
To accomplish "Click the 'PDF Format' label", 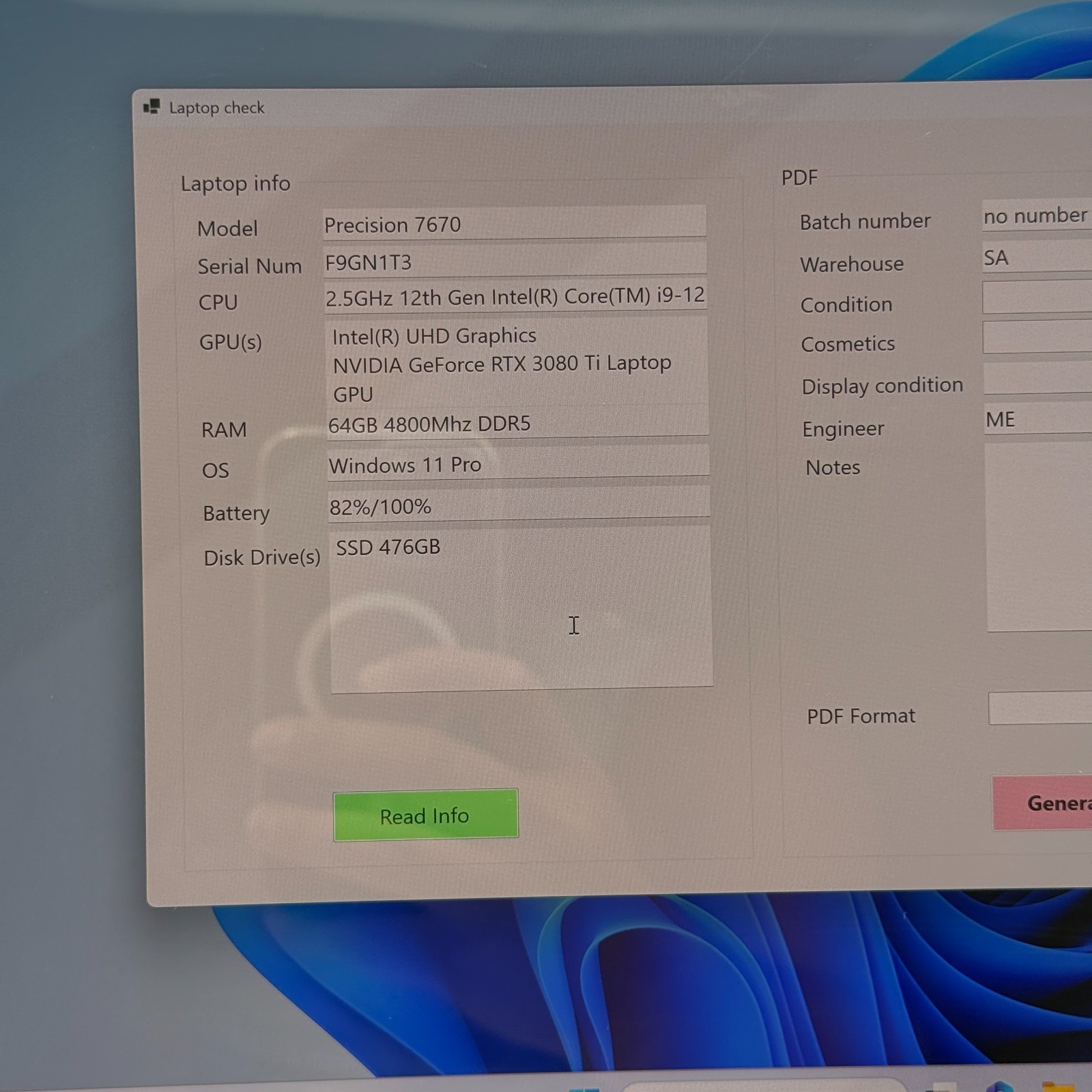I will [861, 716].
